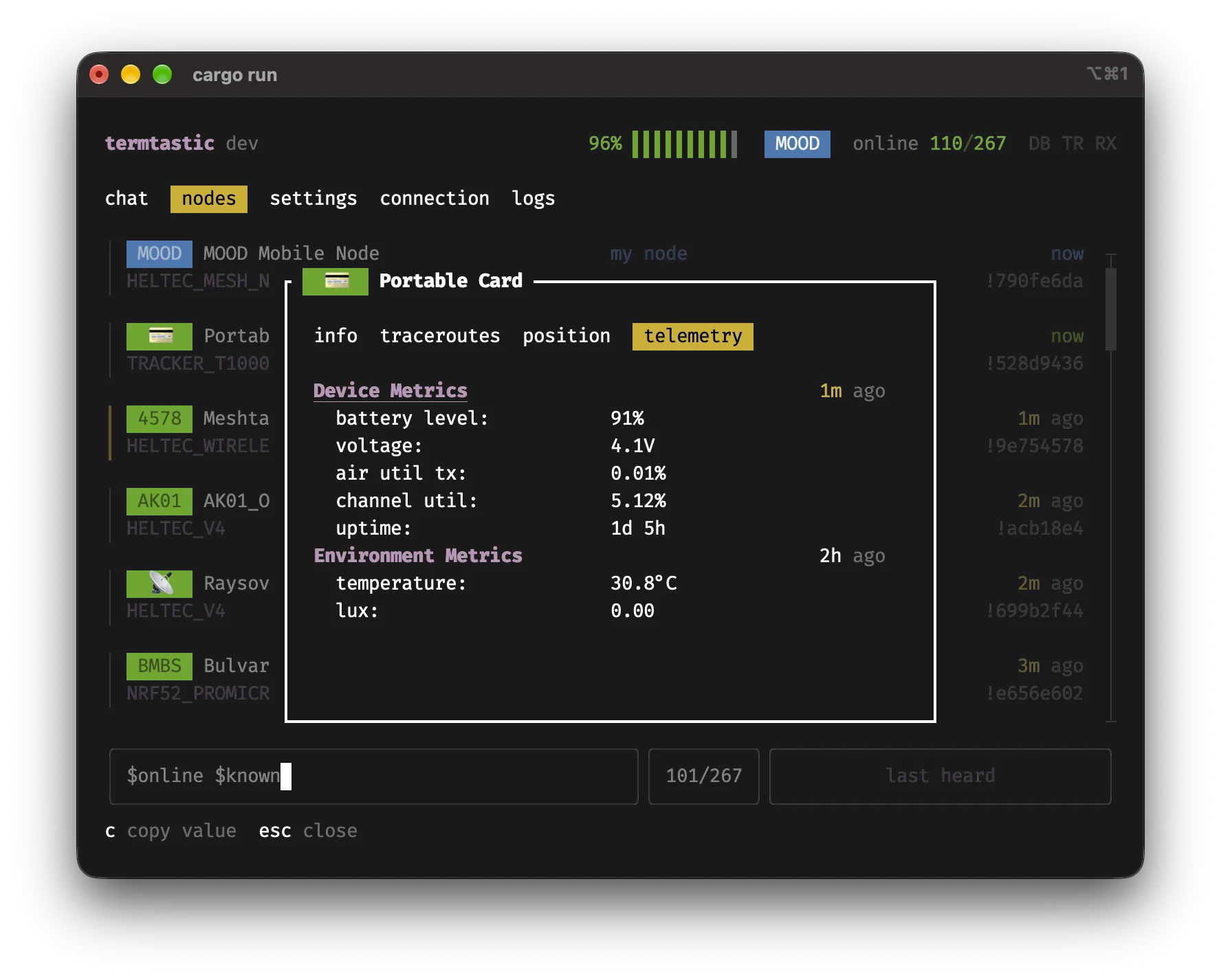Click node ID !699b2f44
This screenshot has width=1221, height=980.
tap(1034, 611)
